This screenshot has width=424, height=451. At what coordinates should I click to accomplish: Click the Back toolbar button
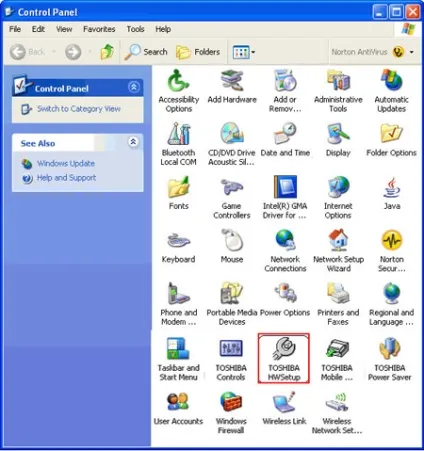[27, 52]
